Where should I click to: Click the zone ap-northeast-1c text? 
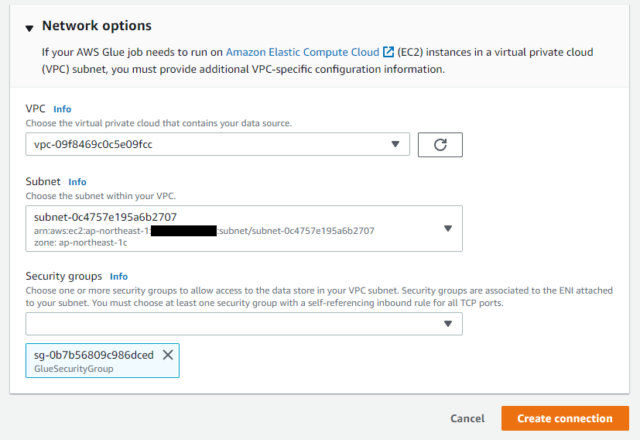tap(80, 243)
